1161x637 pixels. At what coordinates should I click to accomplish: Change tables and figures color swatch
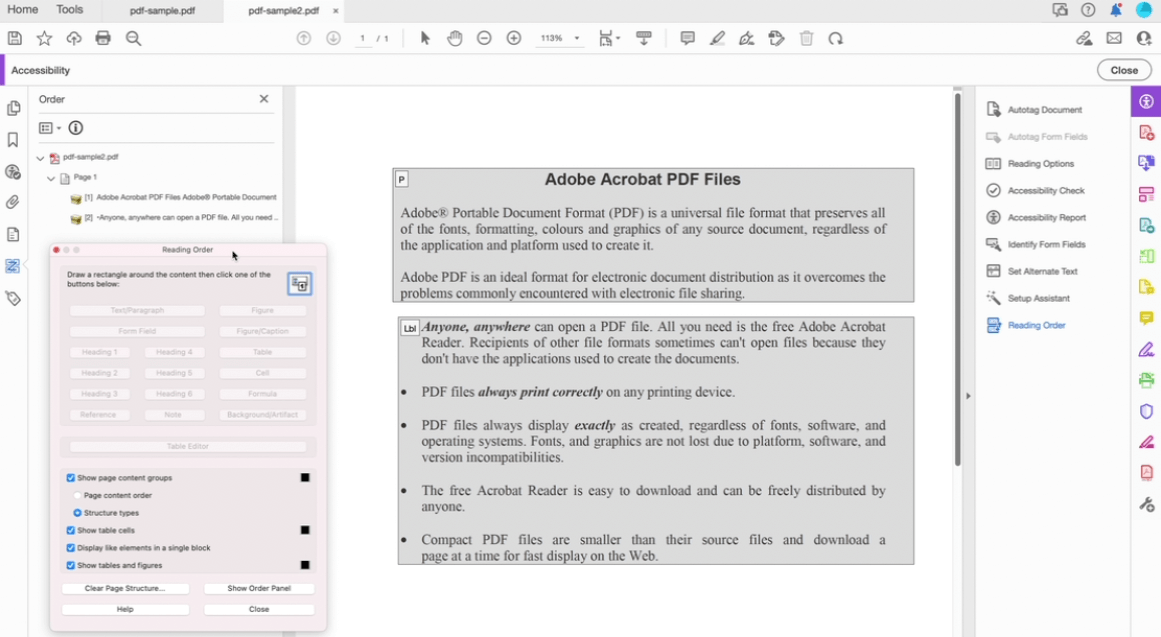point(305,565)
